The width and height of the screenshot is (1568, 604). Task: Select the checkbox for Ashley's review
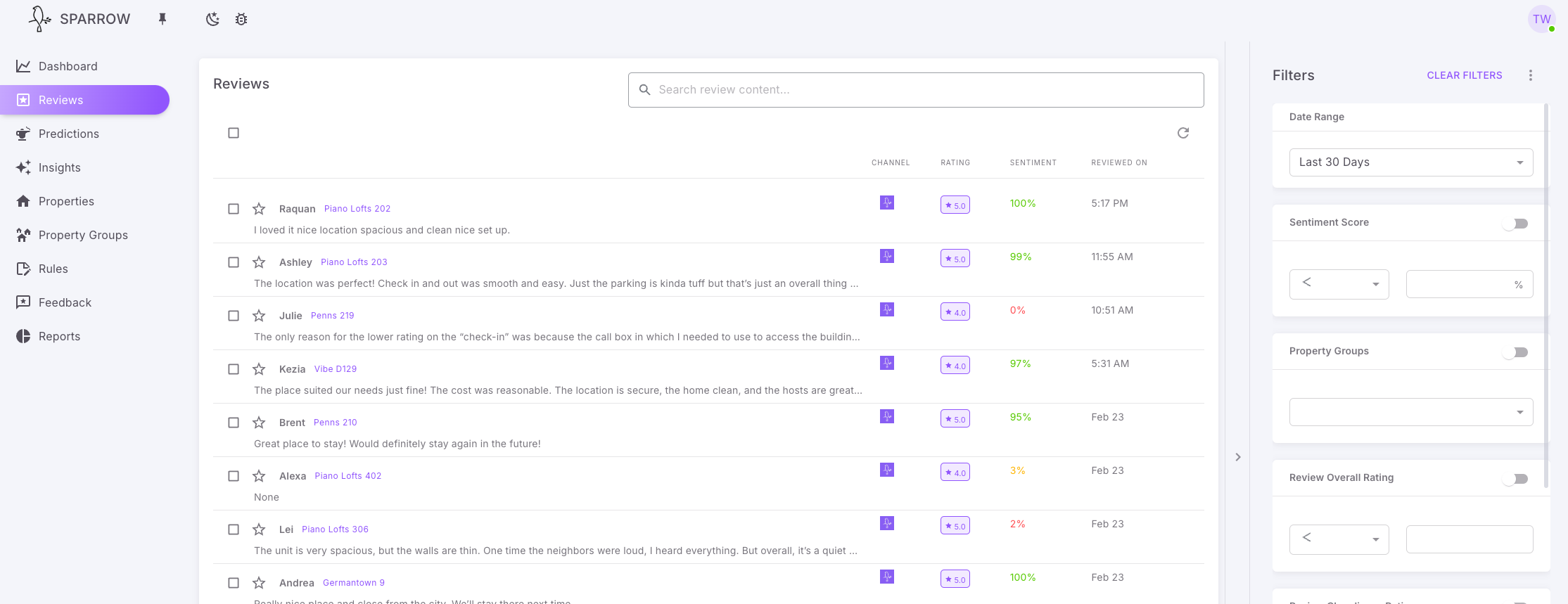click(x=234, y=262)
